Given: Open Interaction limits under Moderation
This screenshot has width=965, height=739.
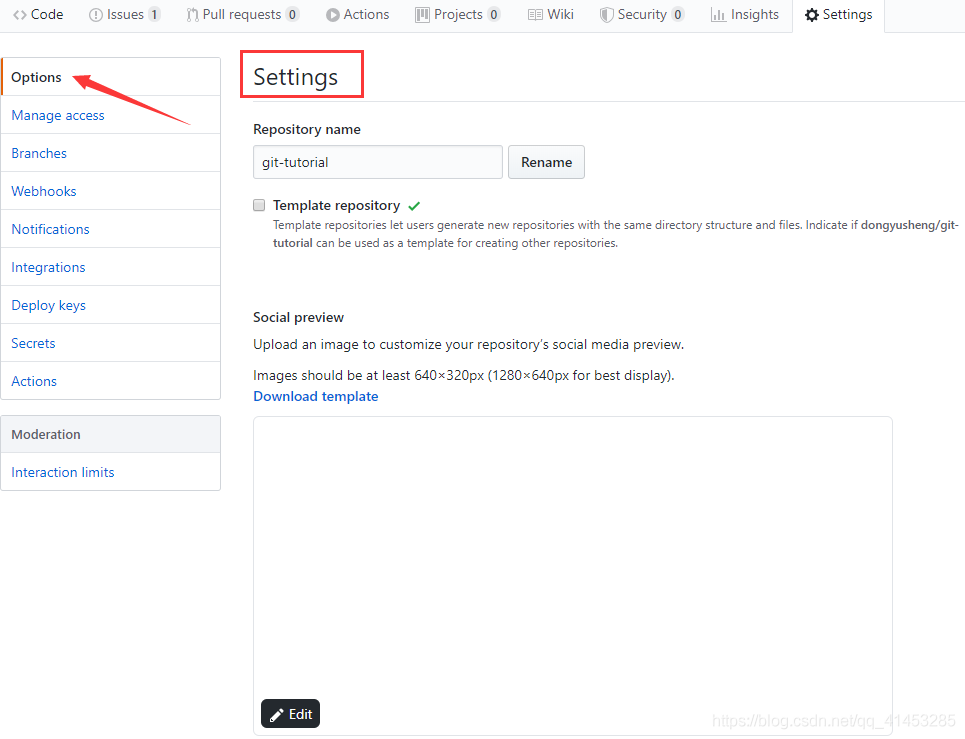Looking at the screenshot, I should (63, 472).
